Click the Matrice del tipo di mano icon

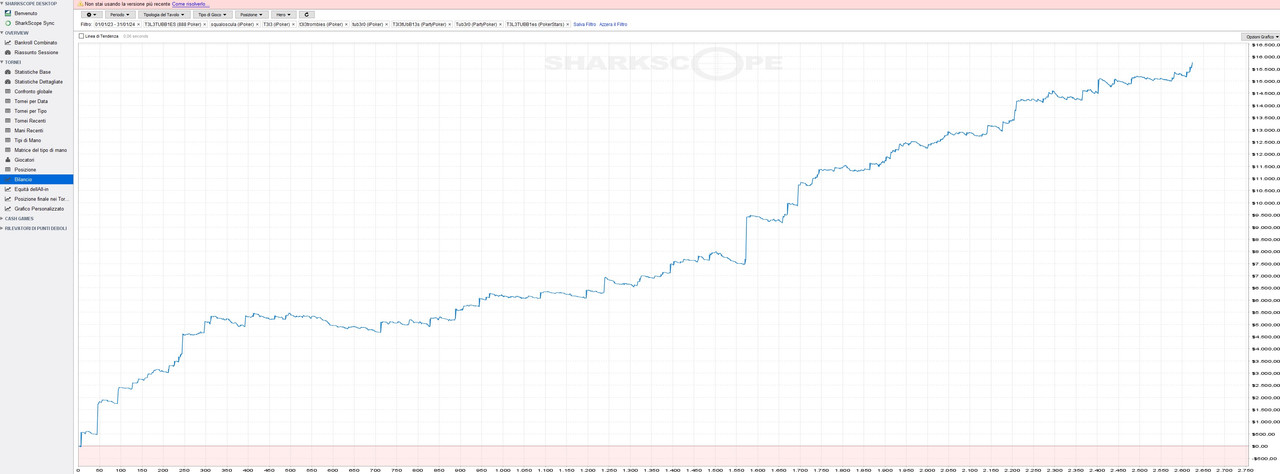[x=8, y=150]
